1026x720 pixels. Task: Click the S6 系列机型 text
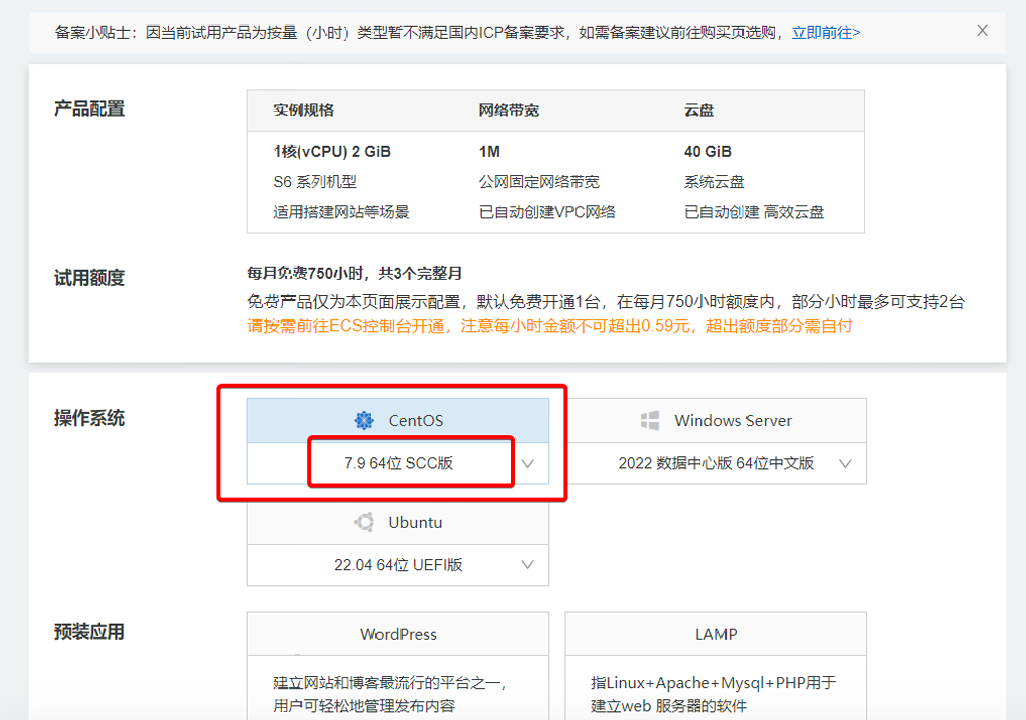click(x=315, y=182)
